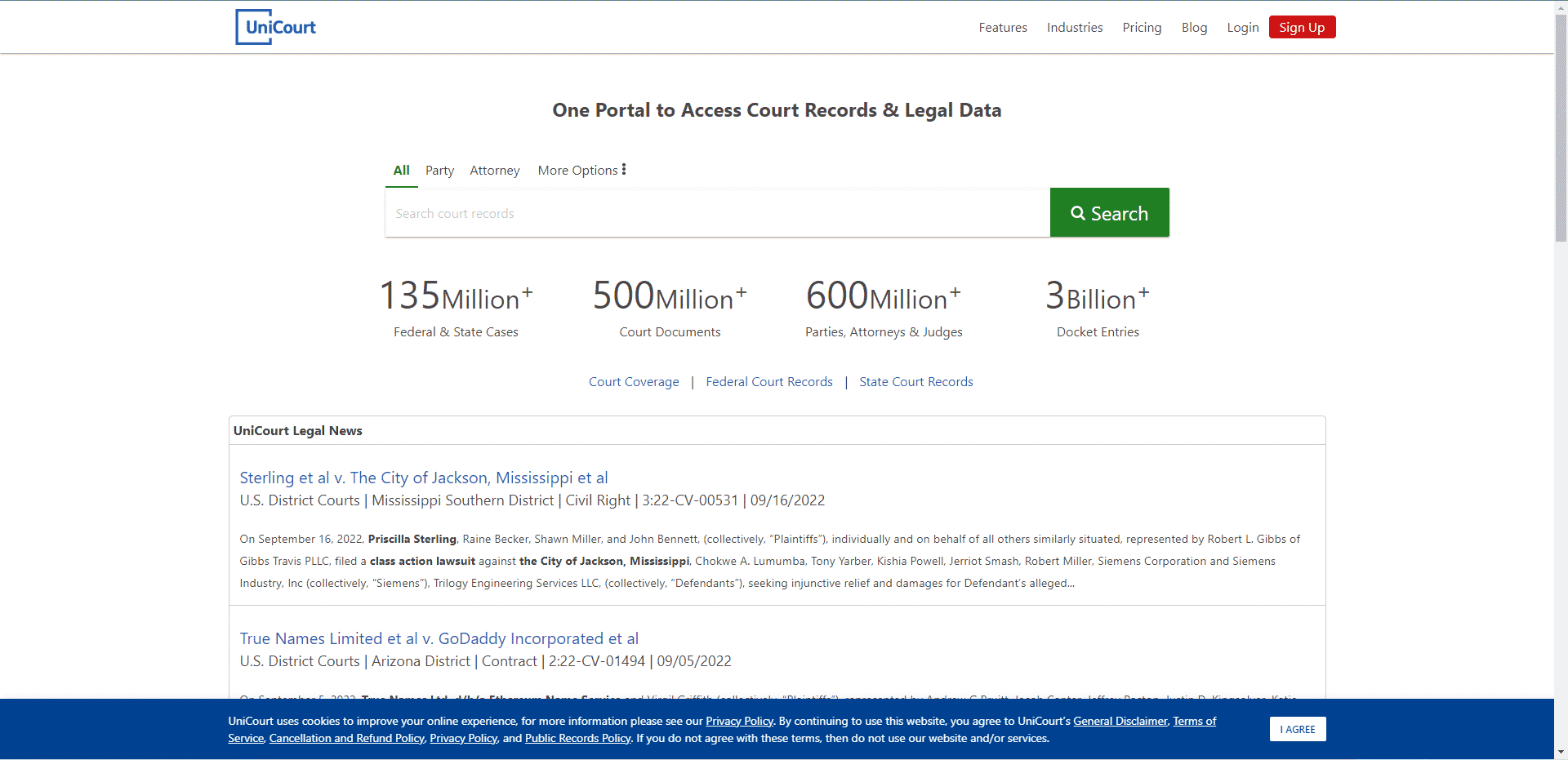Screen dimensions: 1568x760
Task: Open the Cancellation and Refund Policy link
Action: pyautogui.click(x=347, y=738)
